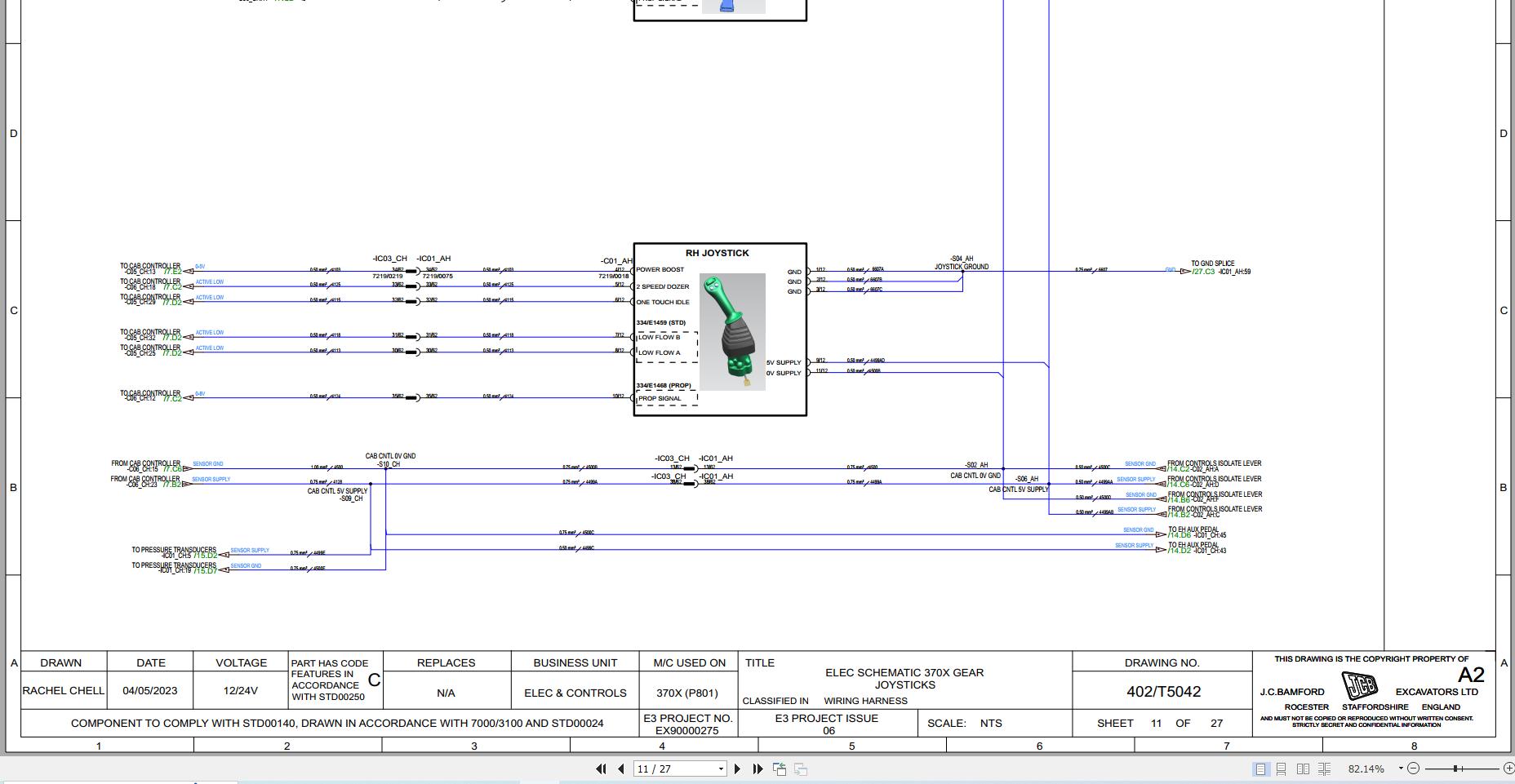This screenshot has width=1515, height=784.
Task: Follow the /7.D2 link beside -C05_CH:25
Action: [x=172, y=352]
